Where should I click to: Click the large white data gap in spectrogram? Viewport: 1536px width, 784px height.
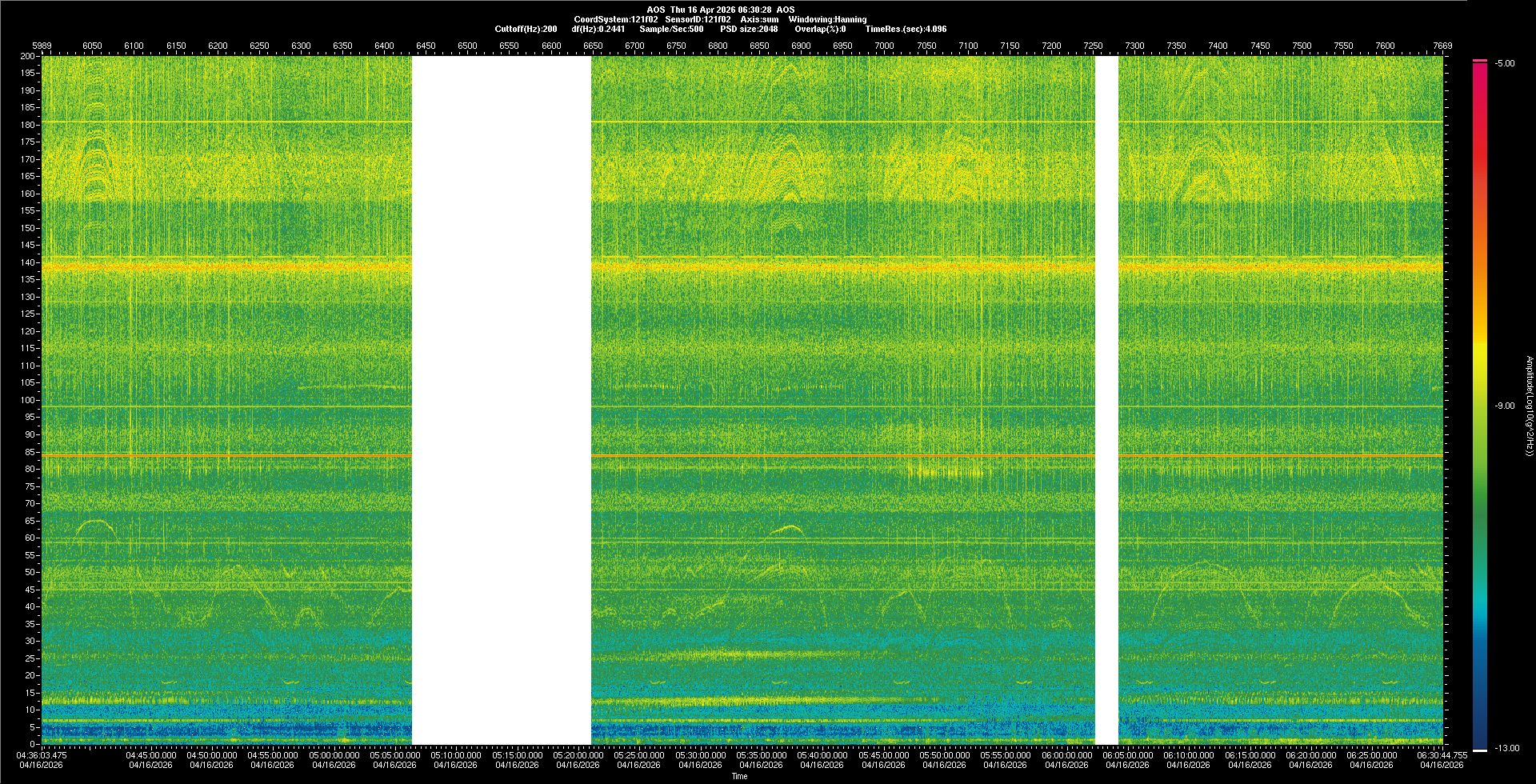(501, 400)
